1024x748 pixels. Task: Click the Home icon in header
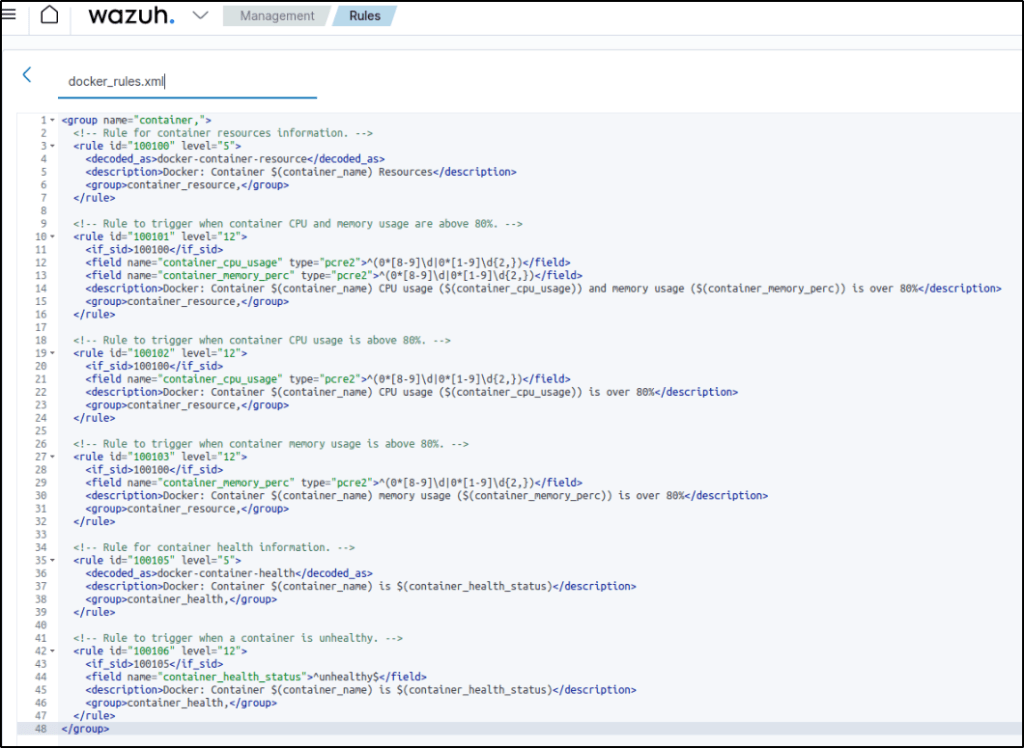49,15
